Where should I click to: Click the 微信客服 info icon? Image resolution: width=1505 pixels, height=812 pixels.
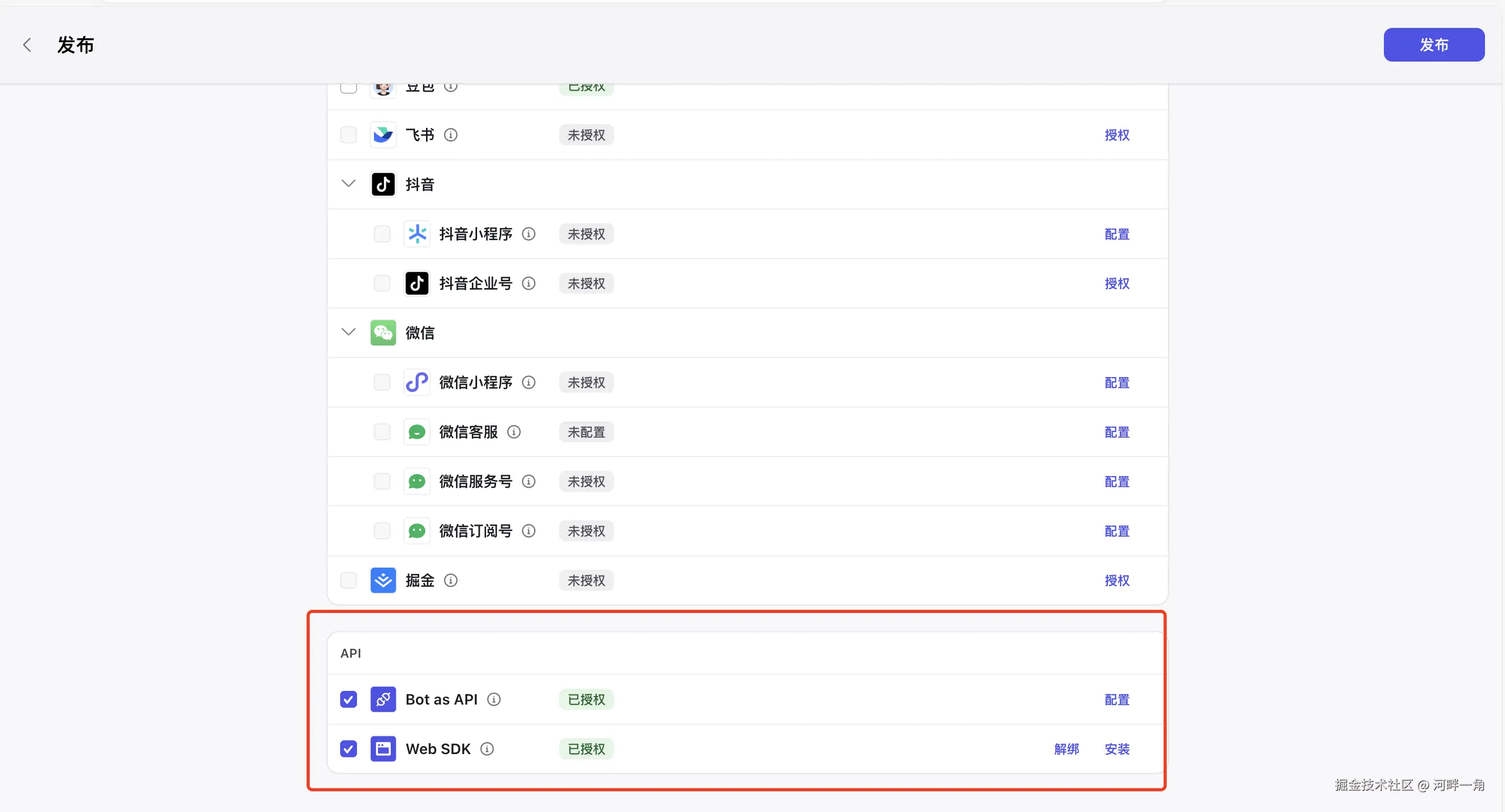tap(514, 432)
